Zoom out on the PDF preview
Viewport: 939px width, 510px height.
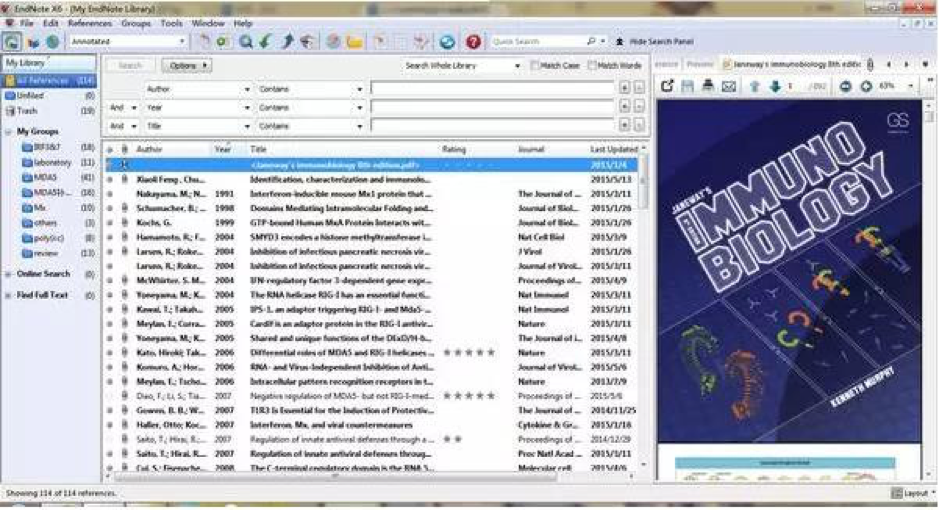point(845,86)
